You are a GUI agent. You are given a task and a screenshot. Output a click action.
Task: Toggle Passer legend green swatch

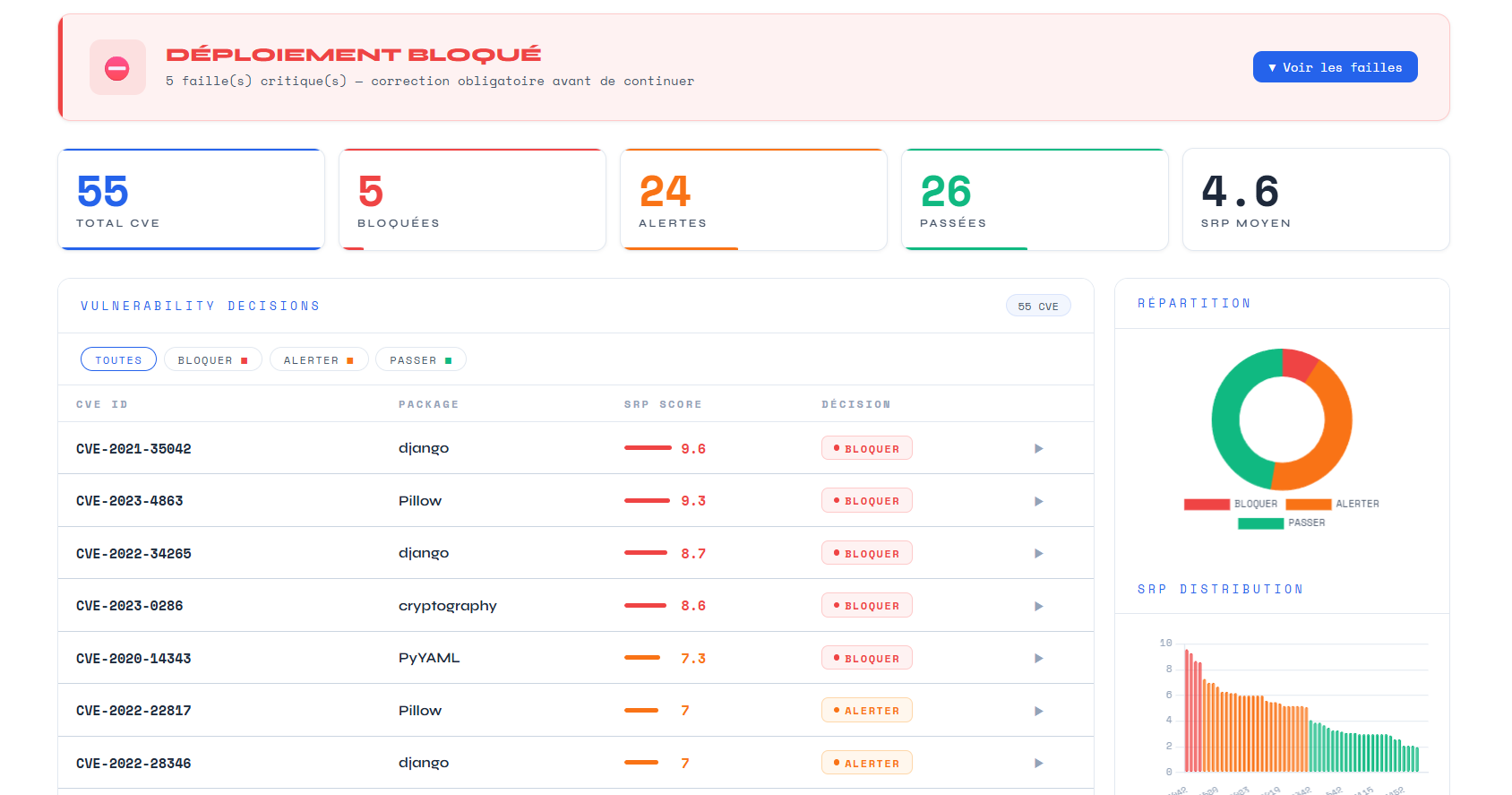point(1261,523)
